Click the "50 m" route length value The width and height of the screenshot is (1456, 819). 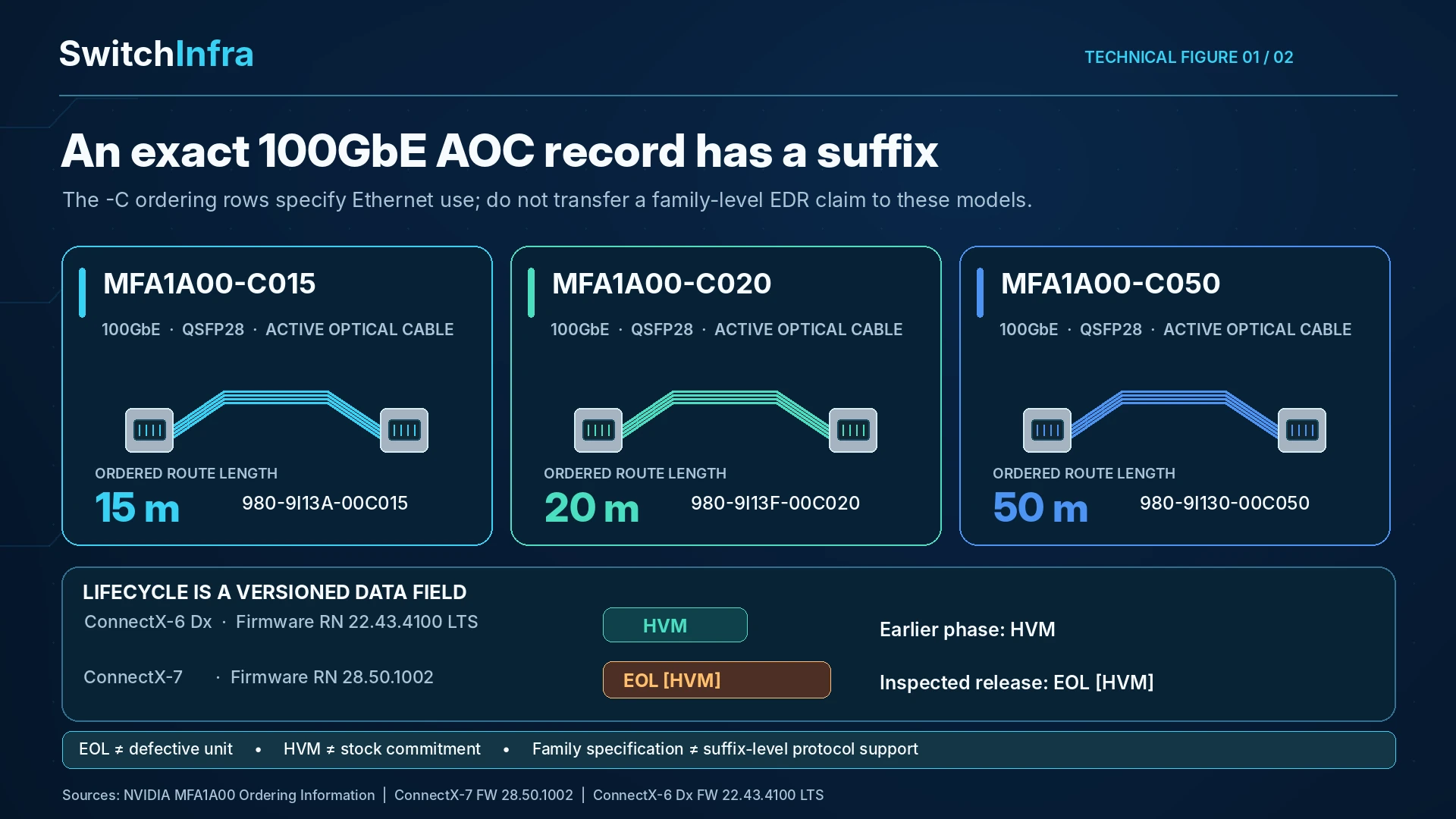coord(1040,507)
